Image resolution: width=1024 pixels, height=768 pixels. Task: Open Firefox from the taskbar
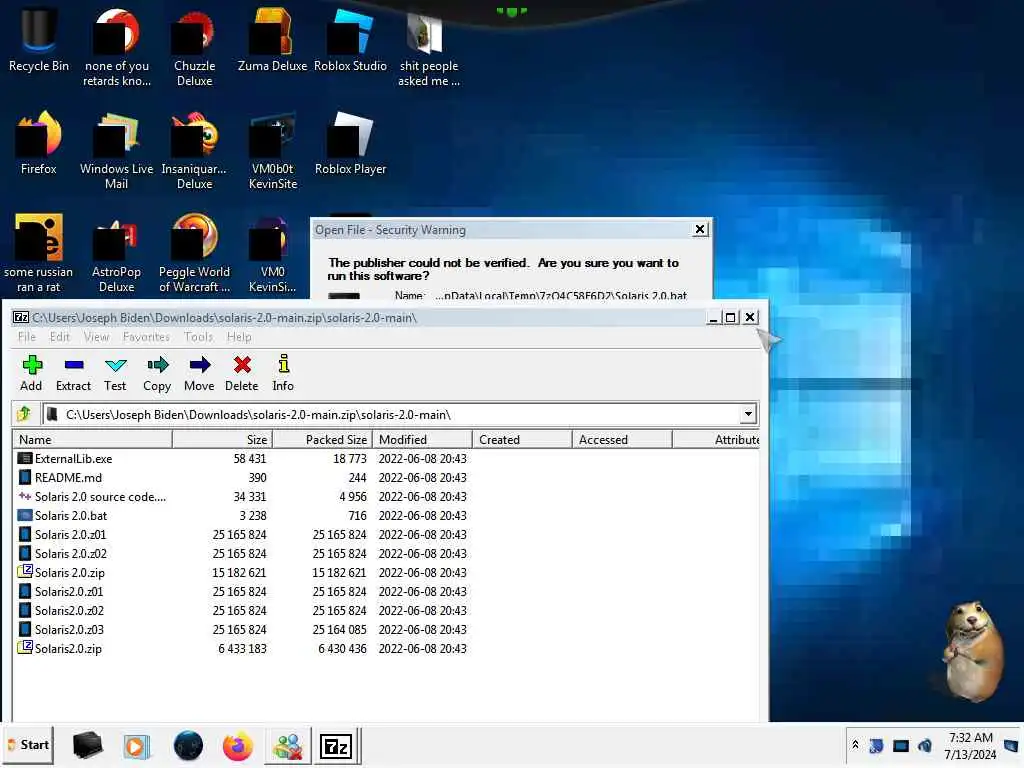point(237,746)
